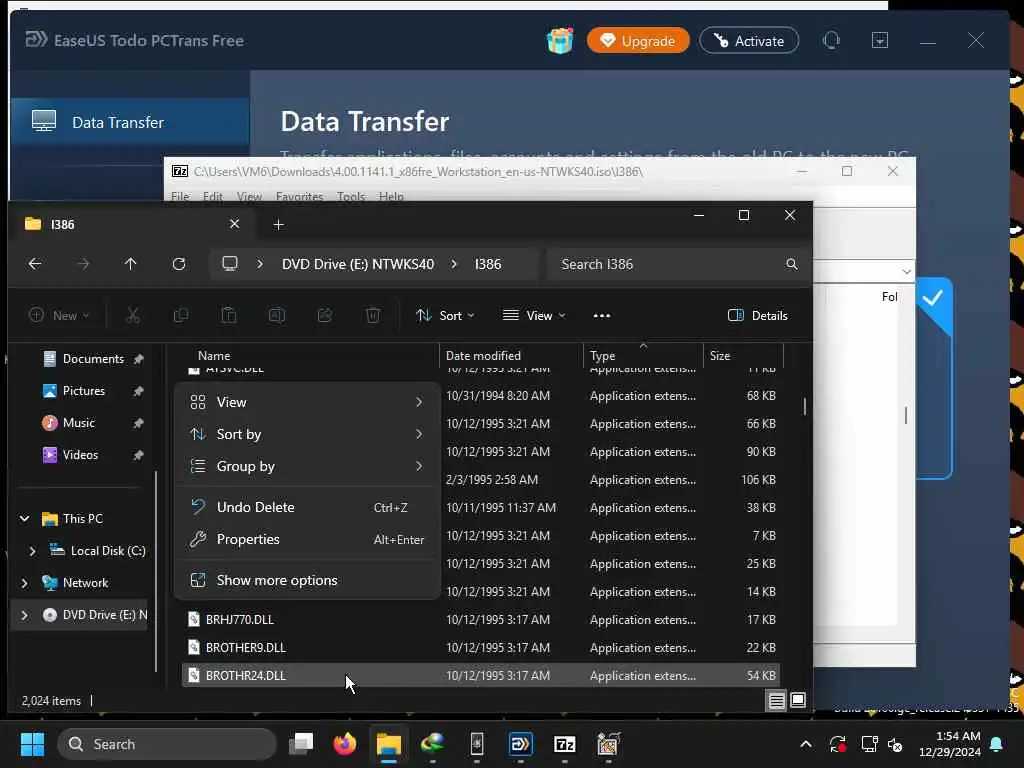Viewport: 1024px width, 768px height.
Task: Select DVD Drive (E:) NTWKS40 breadcrumb
Action: pyautogui.click(x=358, y=264)
